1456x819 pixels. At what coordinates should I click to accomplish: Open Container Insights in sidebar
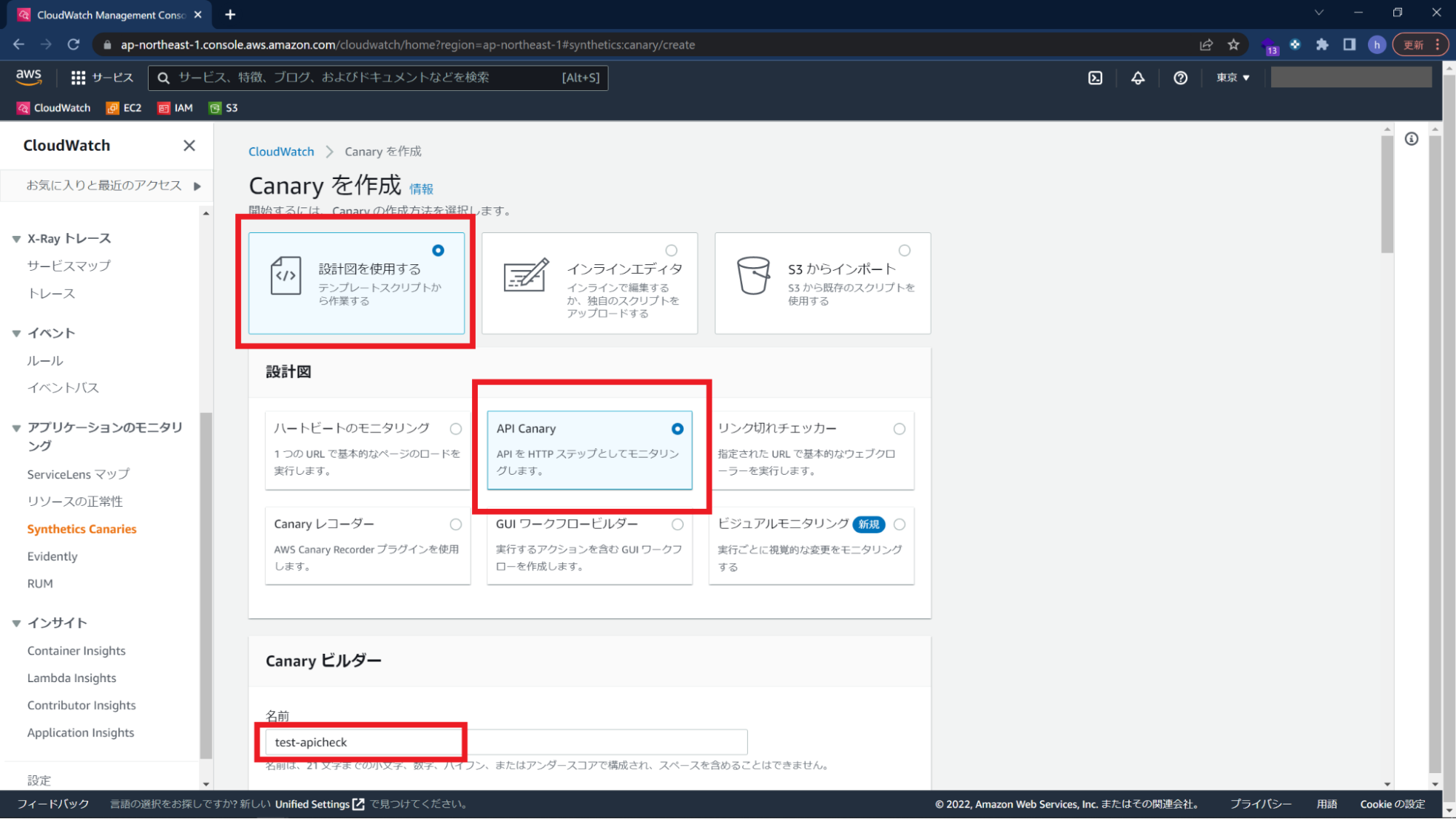point(76,651)
